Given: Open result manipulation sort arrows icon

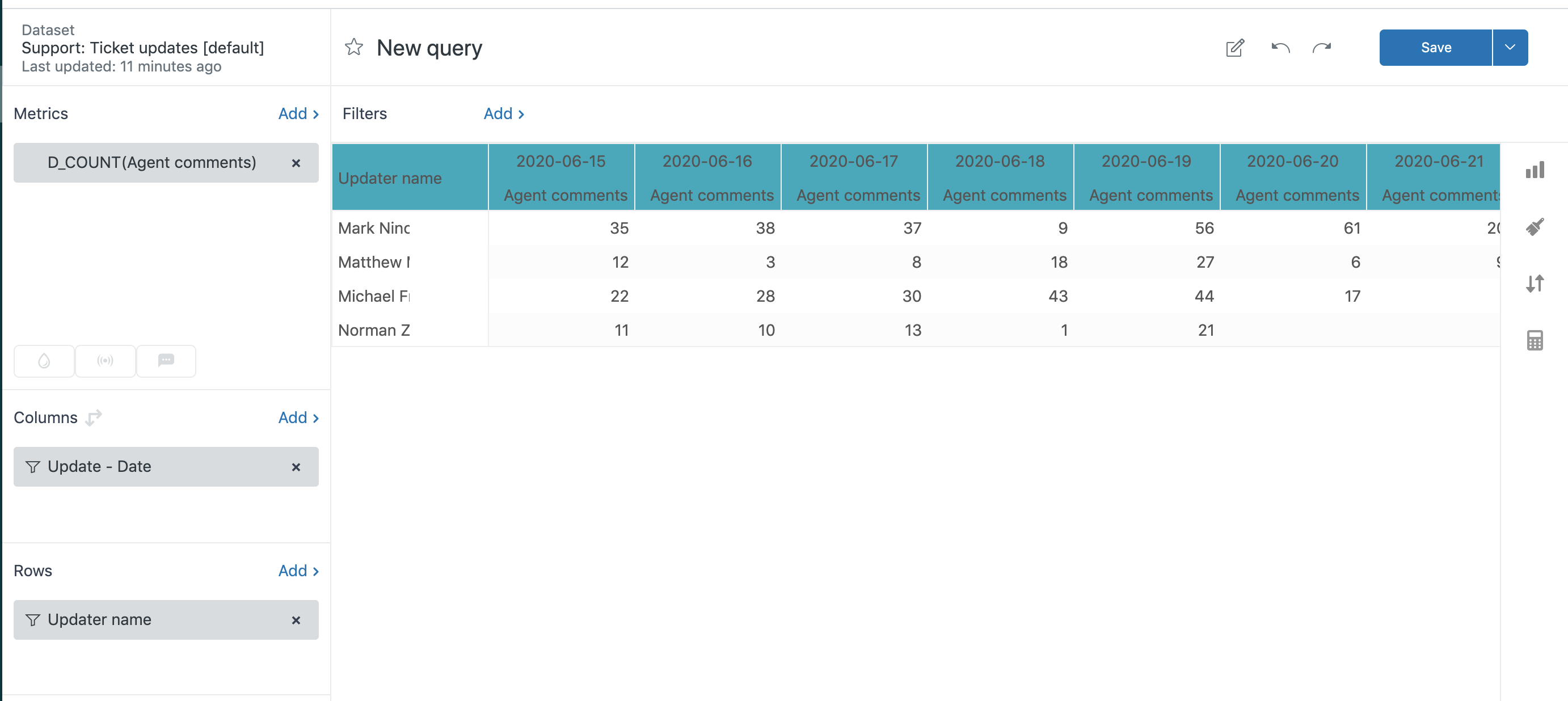Looking at the screenshot, I should [1535, 284].
